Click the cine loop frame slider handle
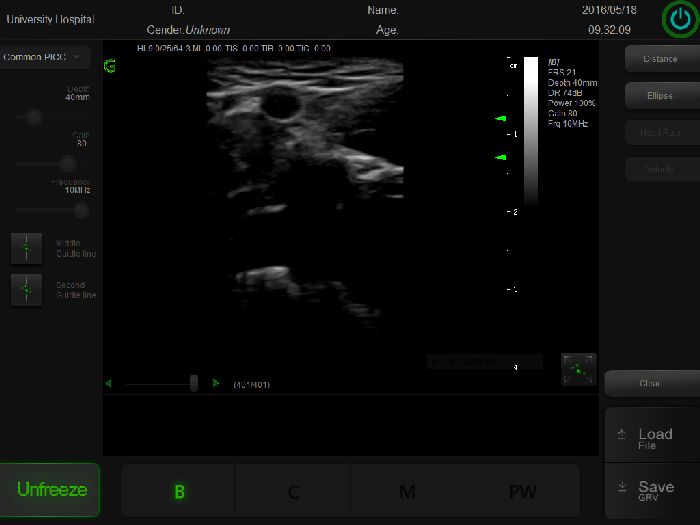Viewport: 700px width, 525px height. 193,383
